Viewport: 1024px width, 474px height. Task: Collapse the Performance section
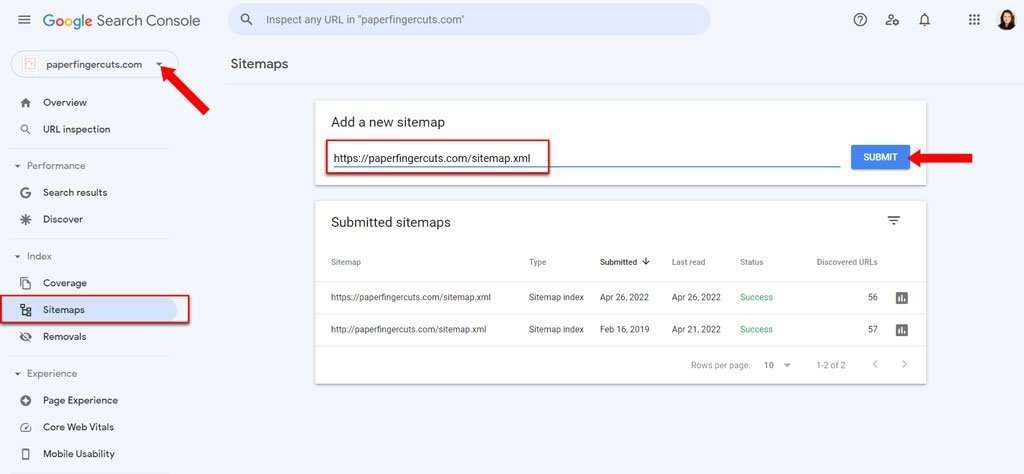point(18,166)
